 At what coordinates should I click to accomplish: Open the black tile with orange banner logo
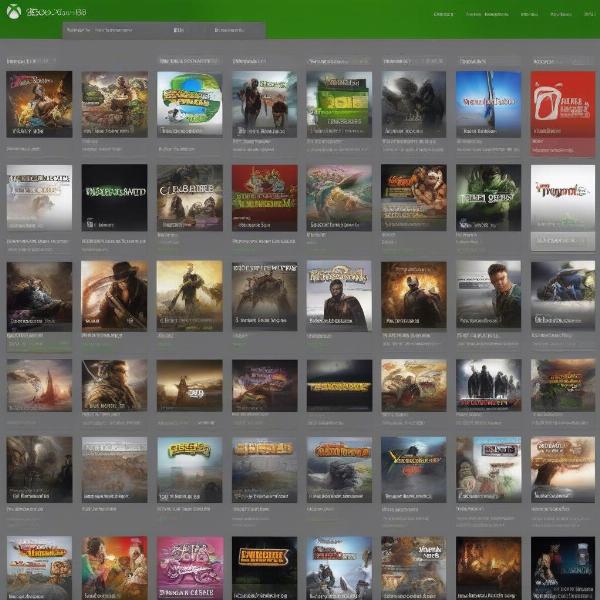click(x=264, y=568)
